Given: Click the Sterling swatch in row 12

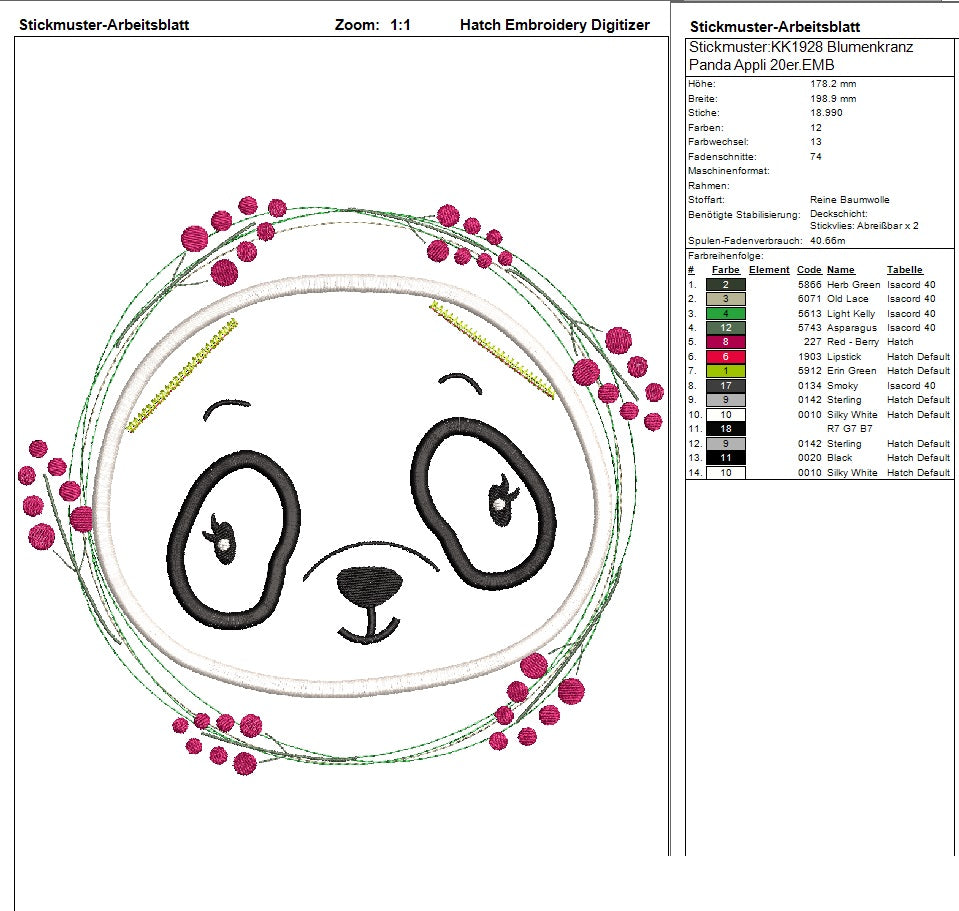Looking at the screenshot, I should coord(725,444).
